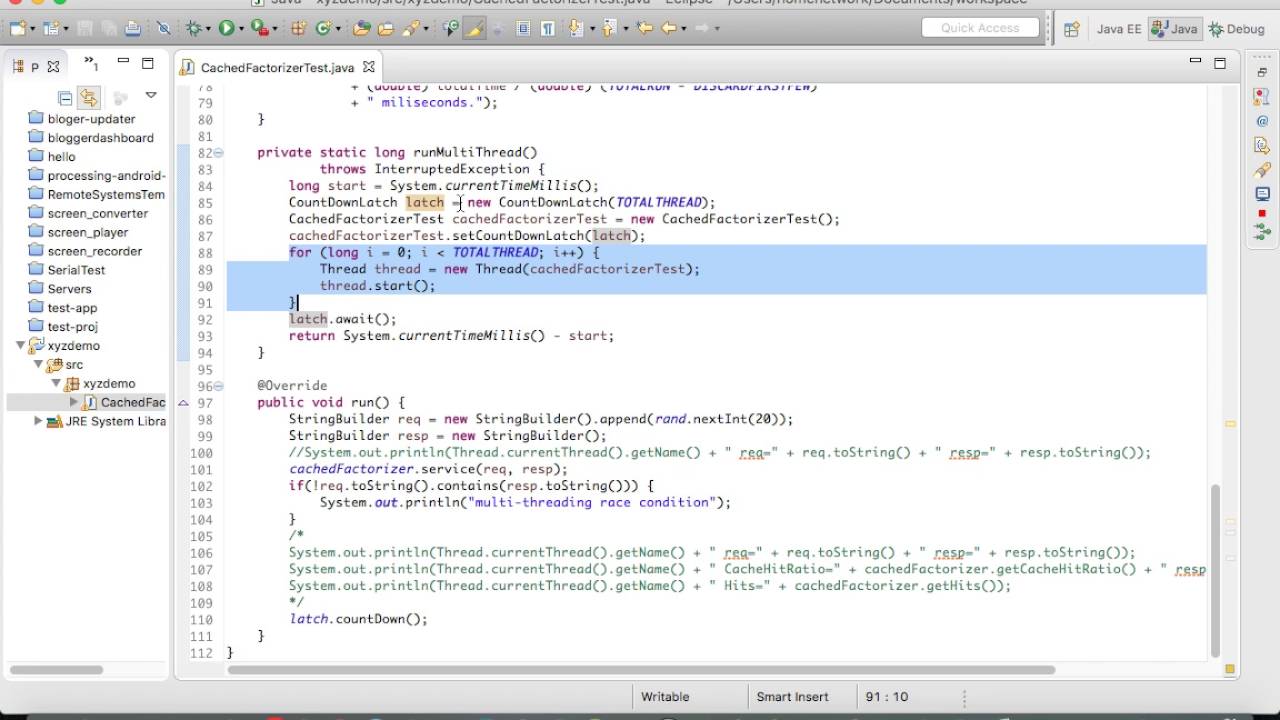Click the Package Explorer horizontal scrollbar
This screenshot has width=1280, height=720.
pyautogui.click(x=56, y=670)
